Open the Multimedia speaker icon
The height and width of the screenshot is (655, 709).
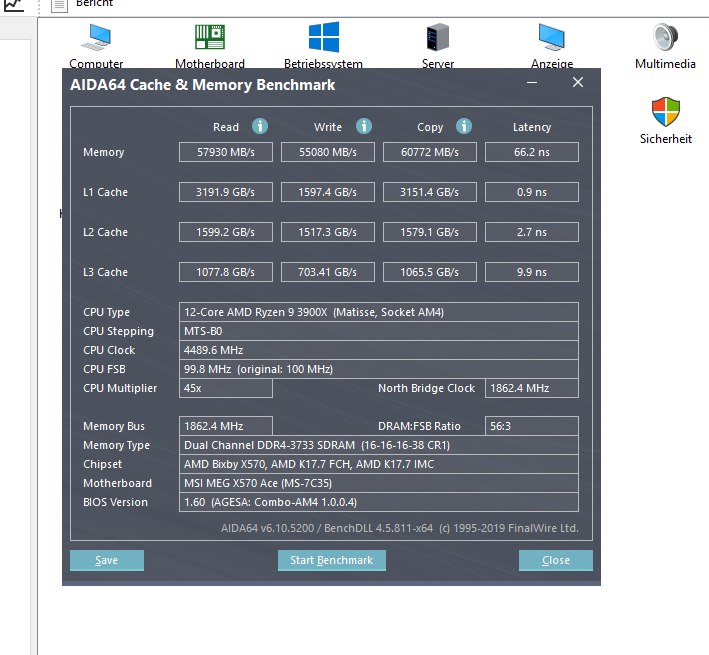pos(665,37)
